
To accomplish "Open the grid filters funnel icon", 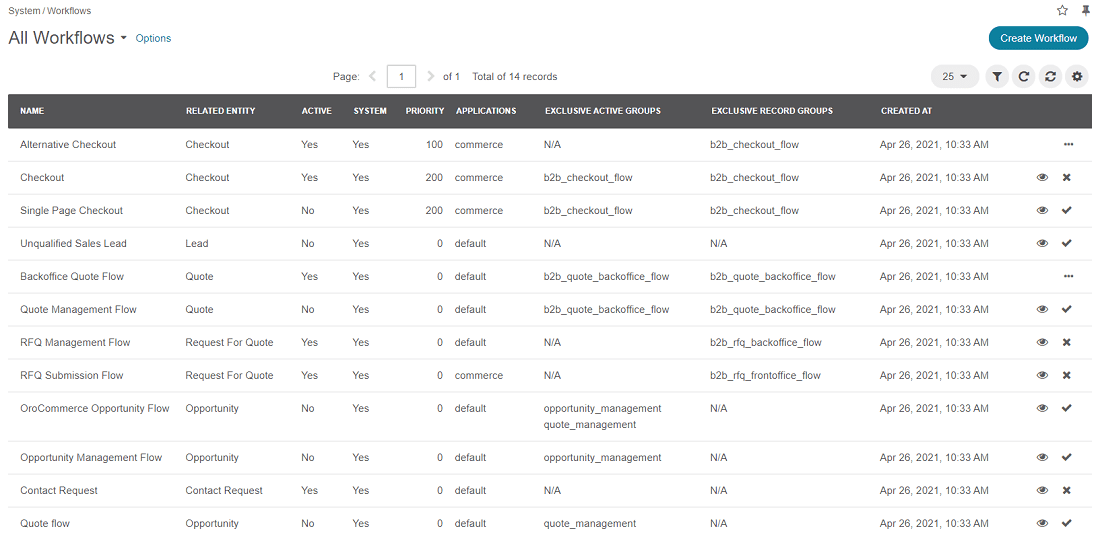I will click(x=997, y=77).
